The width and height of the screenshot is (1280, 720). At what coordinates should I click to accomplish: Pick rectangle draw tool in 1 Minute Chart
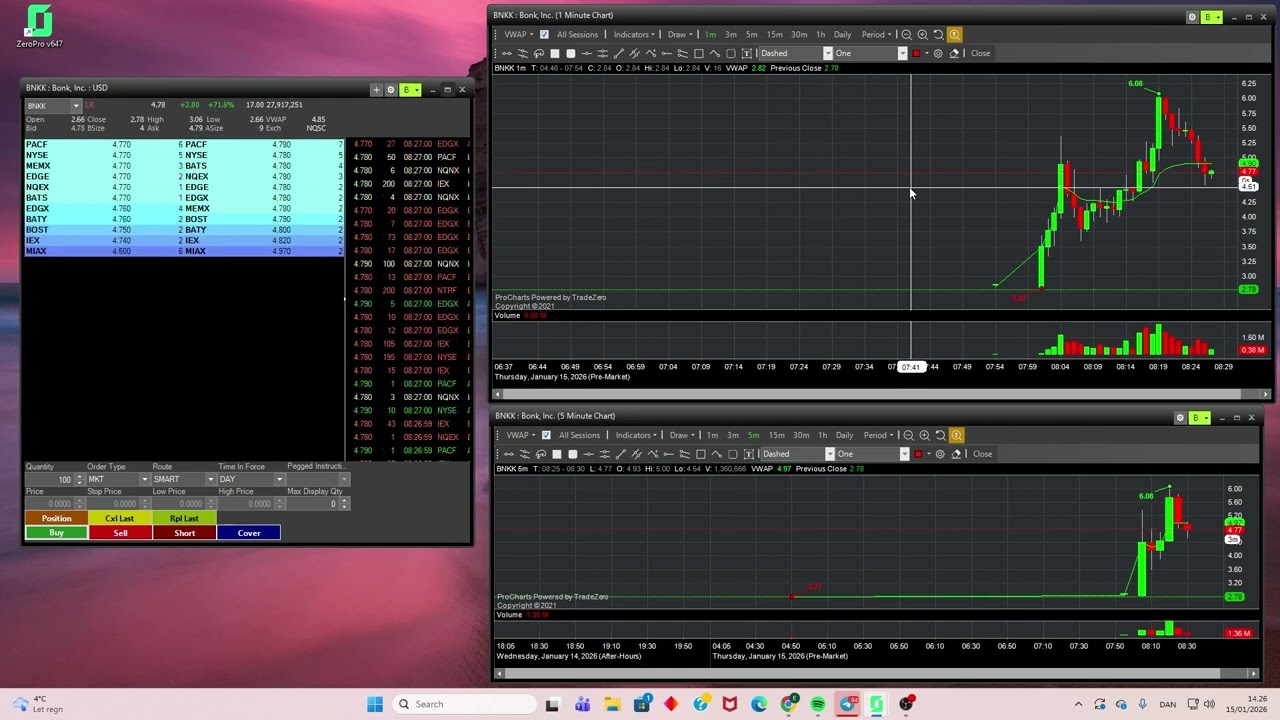click(699, 53)
